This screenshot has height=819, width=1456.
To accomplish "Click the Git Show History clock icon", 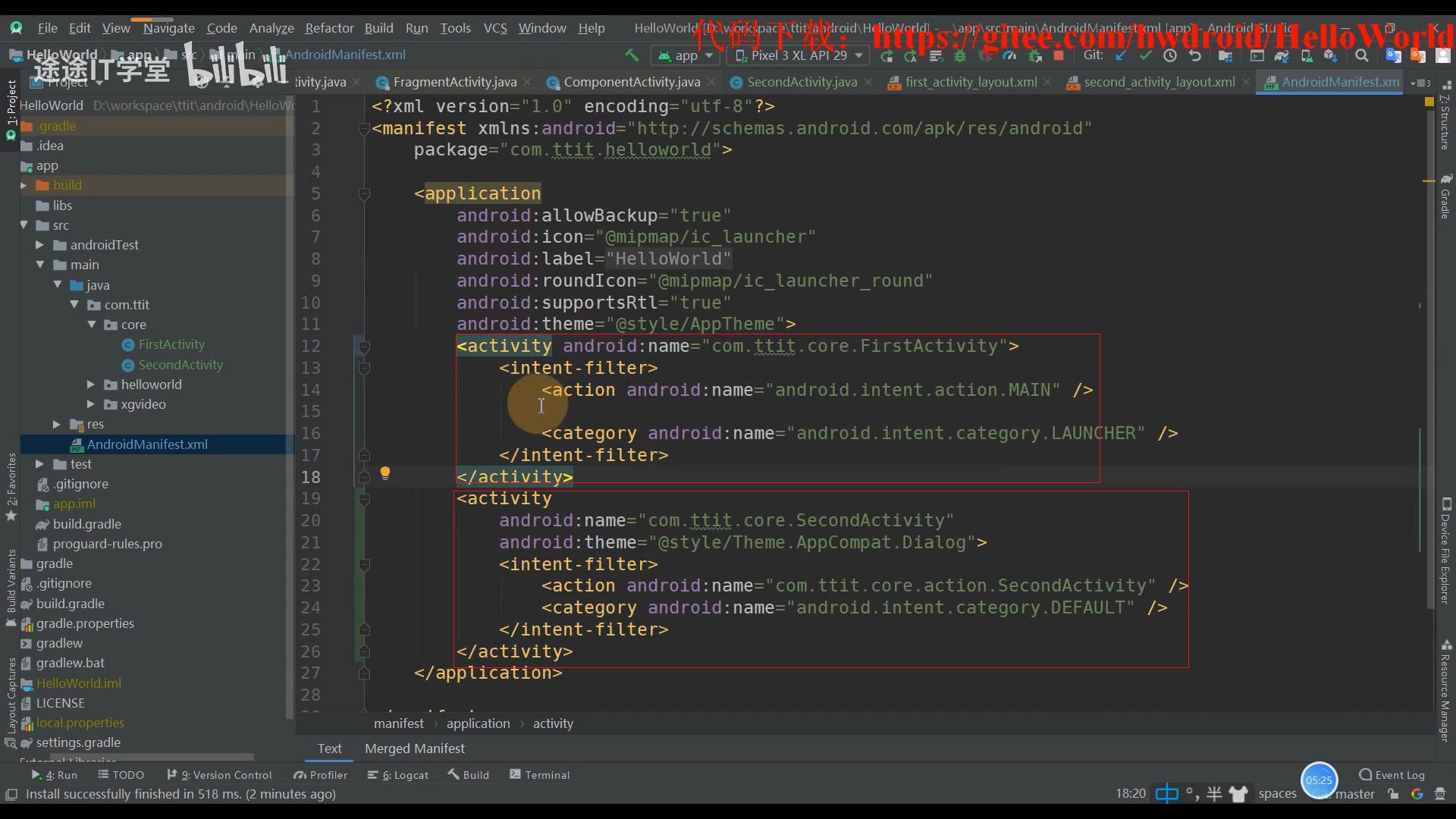I will 1170,55.
